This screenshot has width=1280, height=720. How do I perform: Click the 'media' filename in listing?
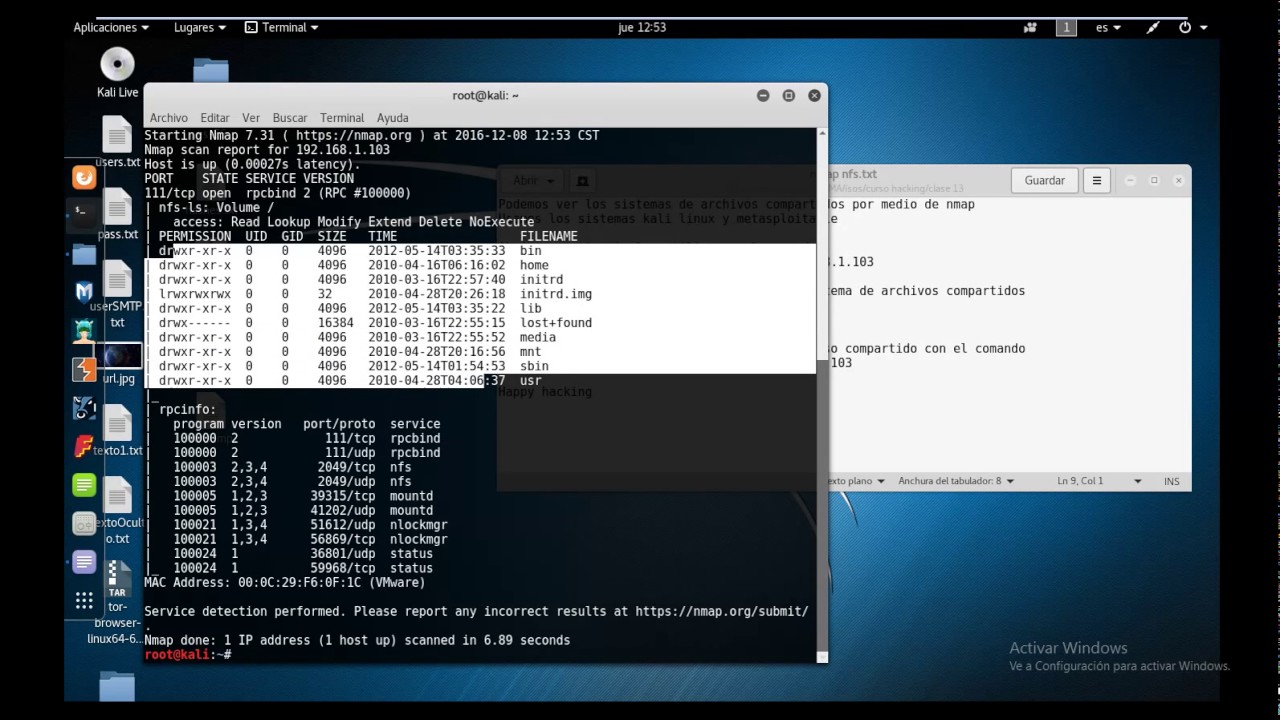pos(538,337)
